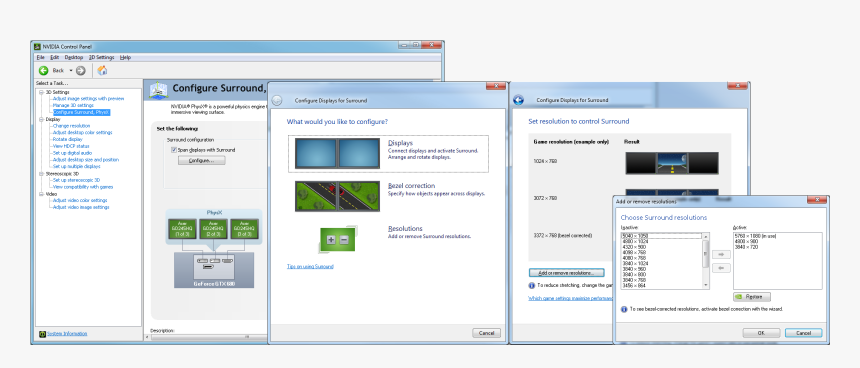Click the Configure Surround page header icon

pos(158,89)
